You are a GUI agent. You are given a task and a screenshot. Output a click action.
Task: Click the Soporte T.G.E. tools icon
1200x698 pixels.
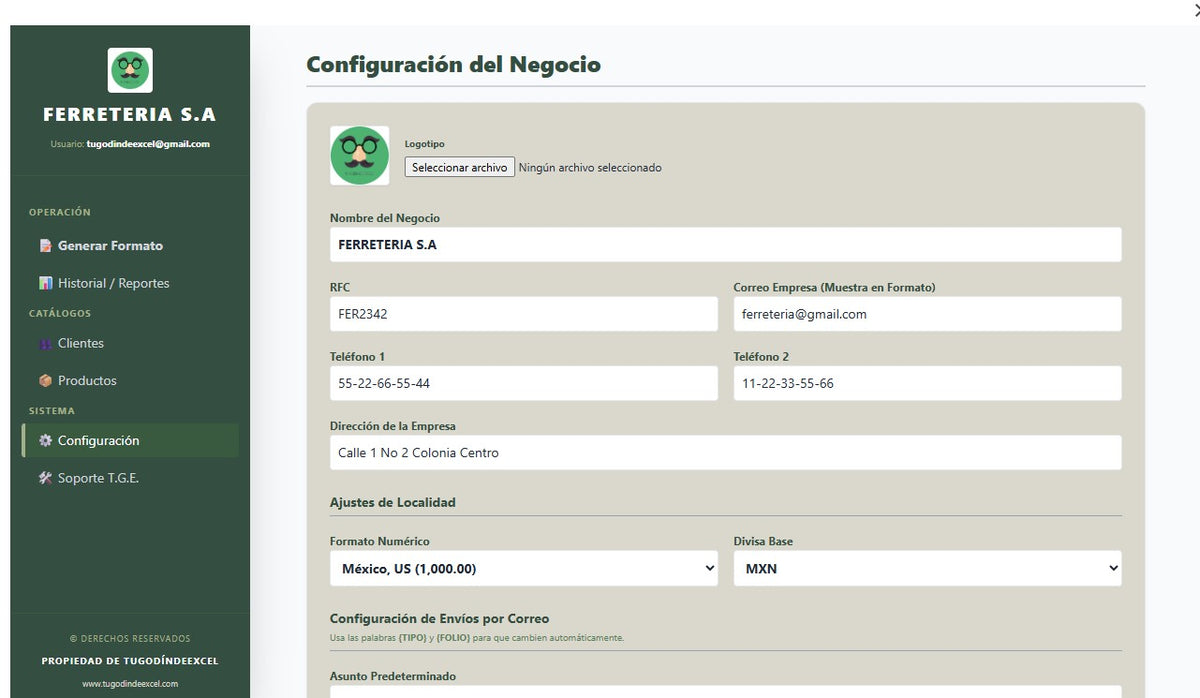(45, 478)
